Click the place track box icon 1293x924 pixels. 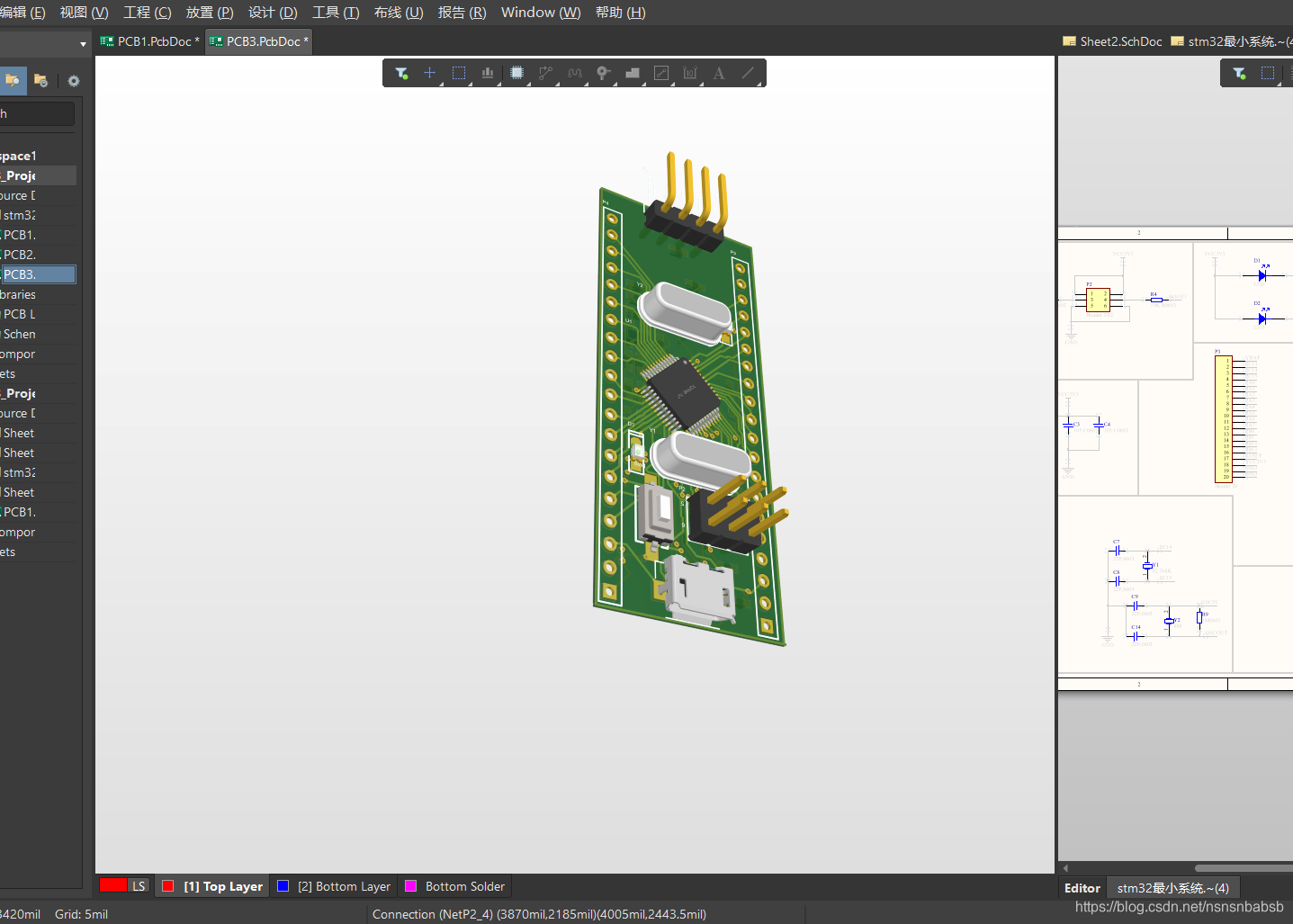pyautogui.click(x=661, y=73)
